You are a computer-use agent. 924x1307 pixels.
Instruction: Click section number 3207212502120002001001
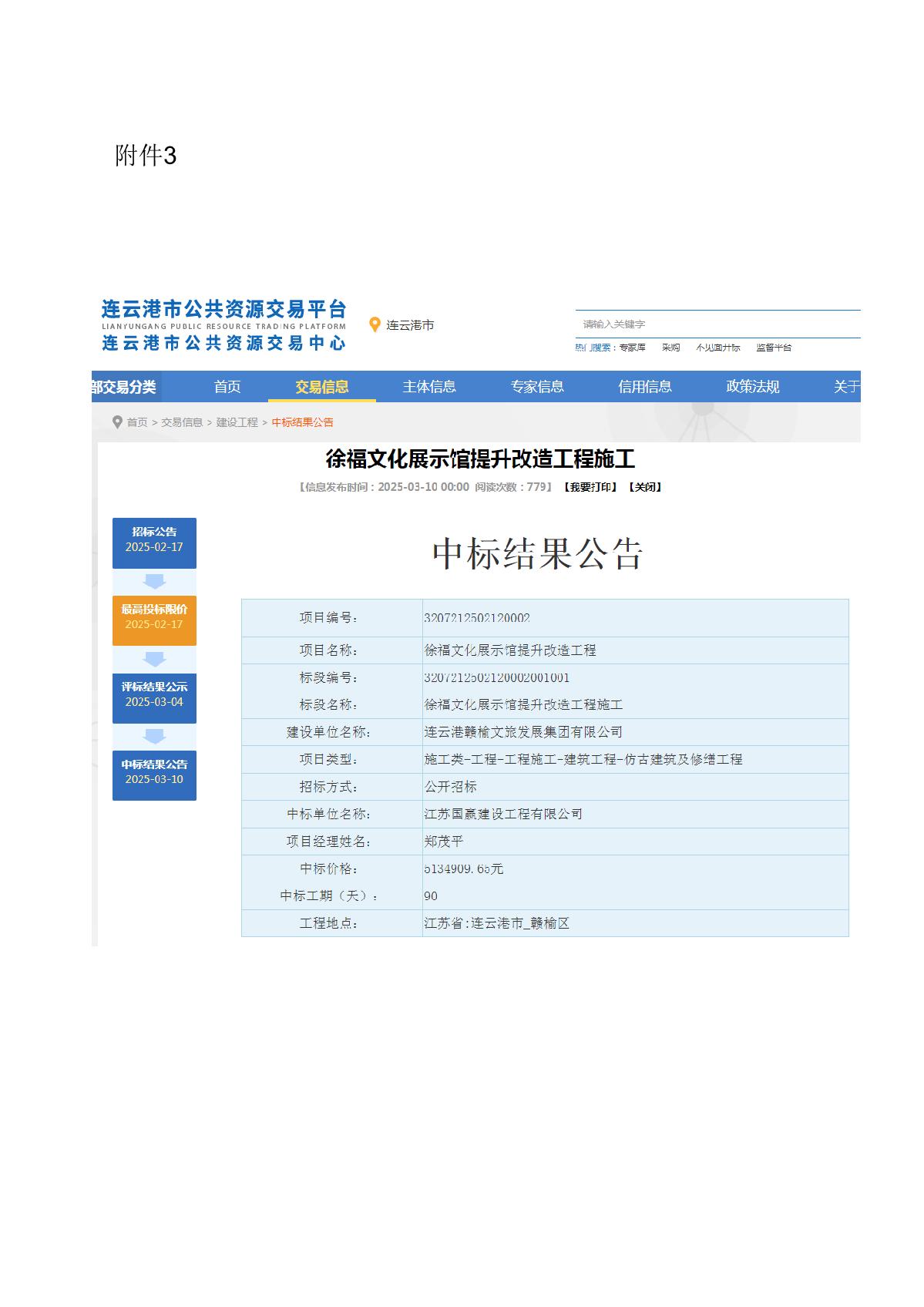pyautogui.click(x=497, y=678)
